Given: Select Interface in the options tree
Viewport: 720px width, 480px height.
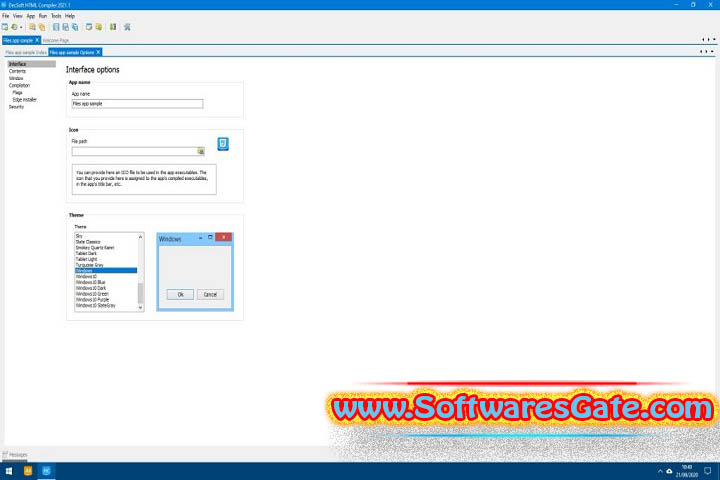Looking at the screenshot, I should point(17,64).
